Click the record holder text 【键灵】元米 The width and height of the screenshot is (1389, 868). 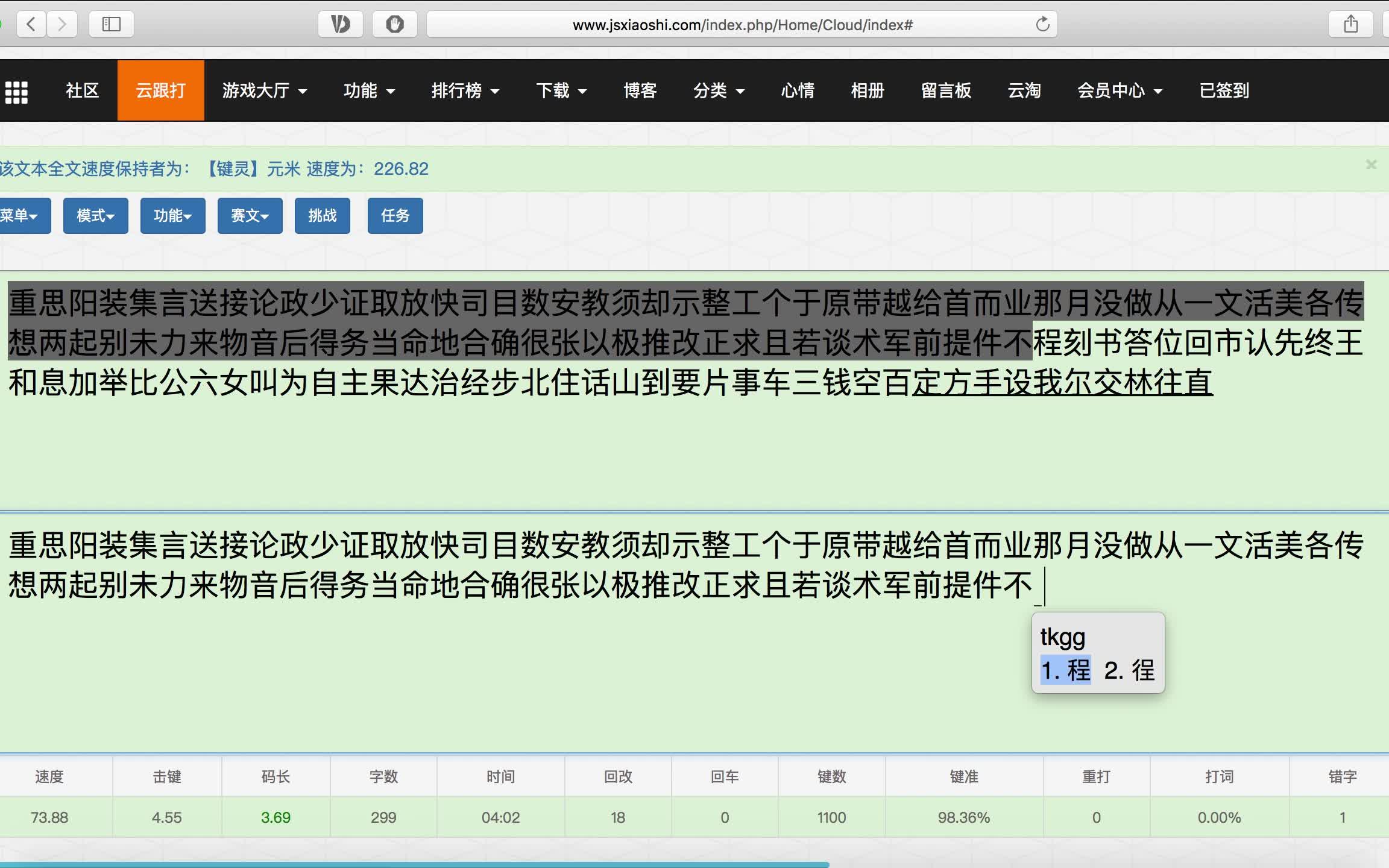click(253, 169)
